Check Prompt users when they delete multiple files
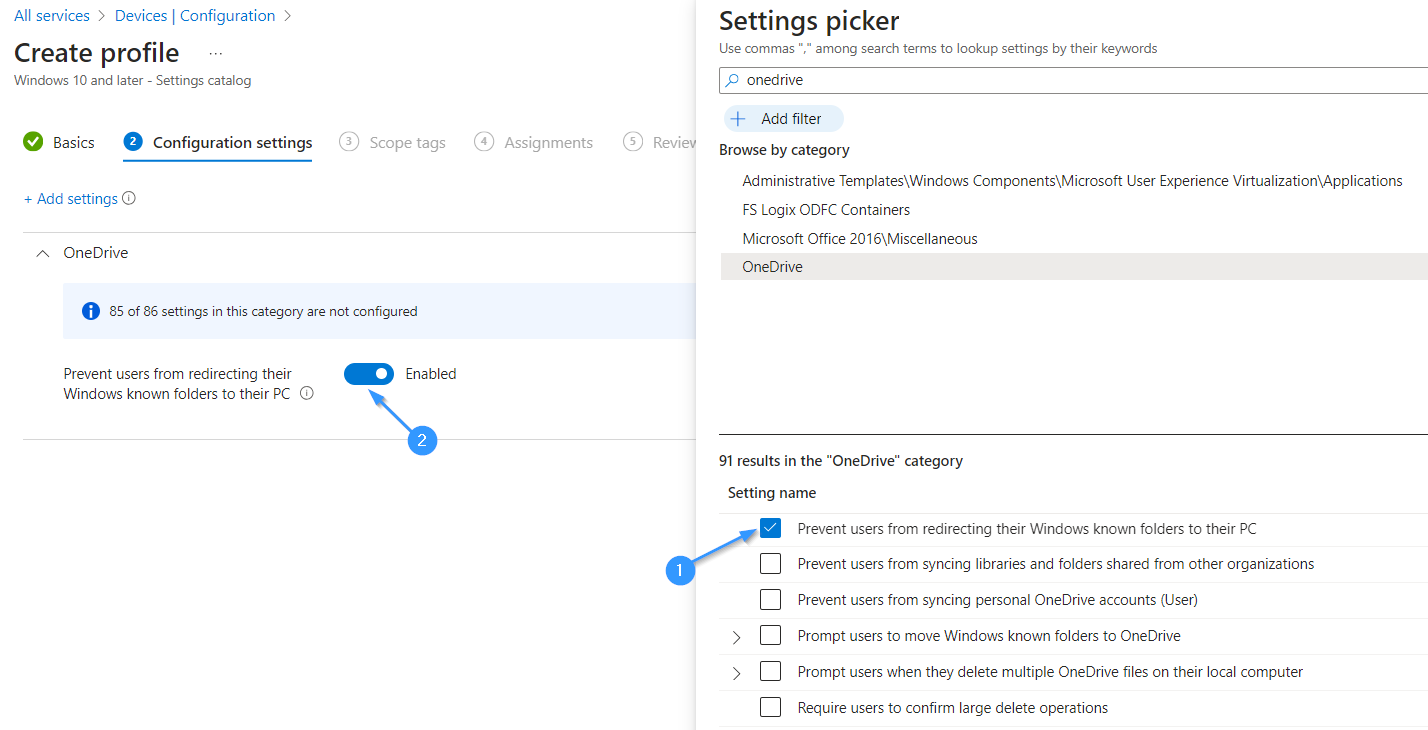 [770, 672]
